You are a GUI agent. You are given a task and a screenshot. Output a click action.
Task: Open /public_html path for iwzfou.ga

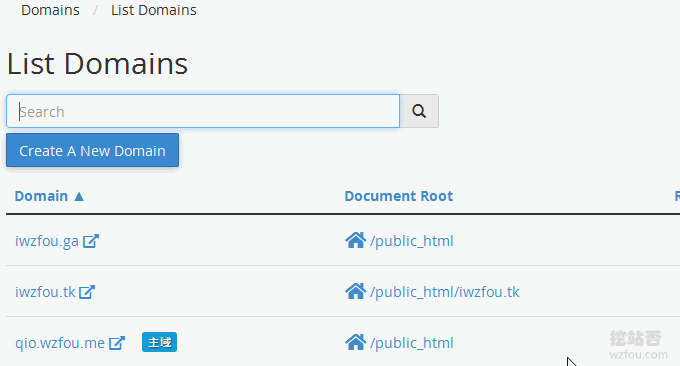412,241
